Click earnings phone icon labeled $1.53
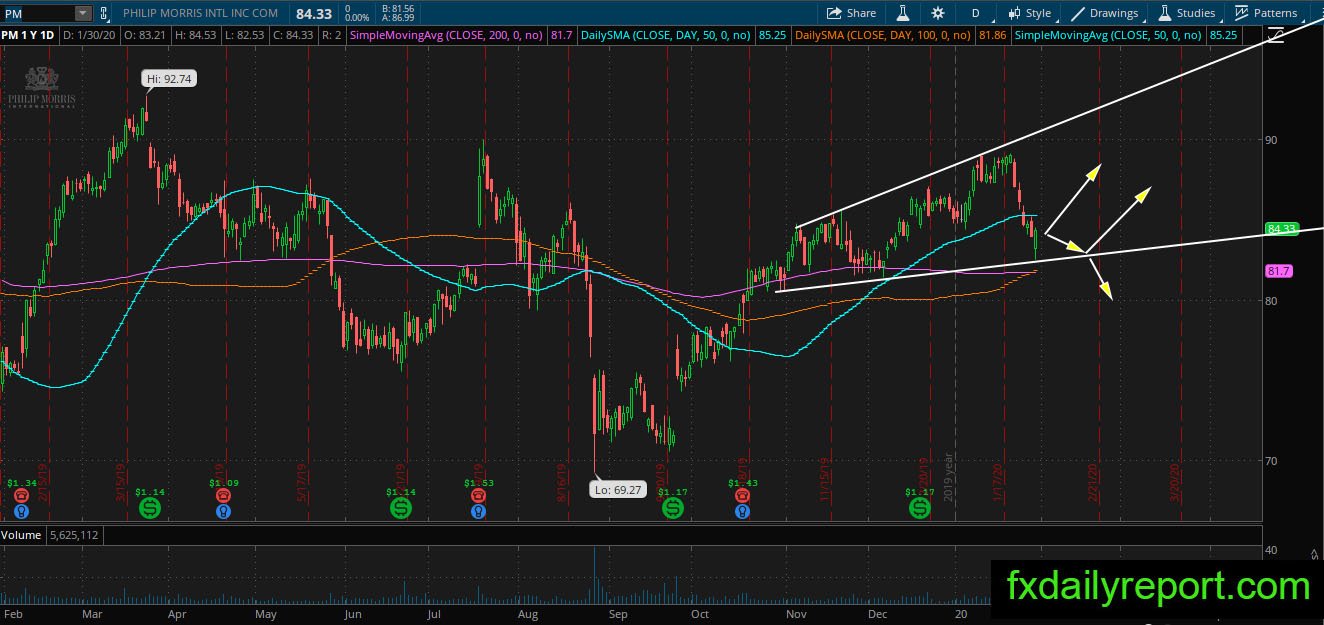Screen dimensions: 1324x625 (x=479, y=496)
